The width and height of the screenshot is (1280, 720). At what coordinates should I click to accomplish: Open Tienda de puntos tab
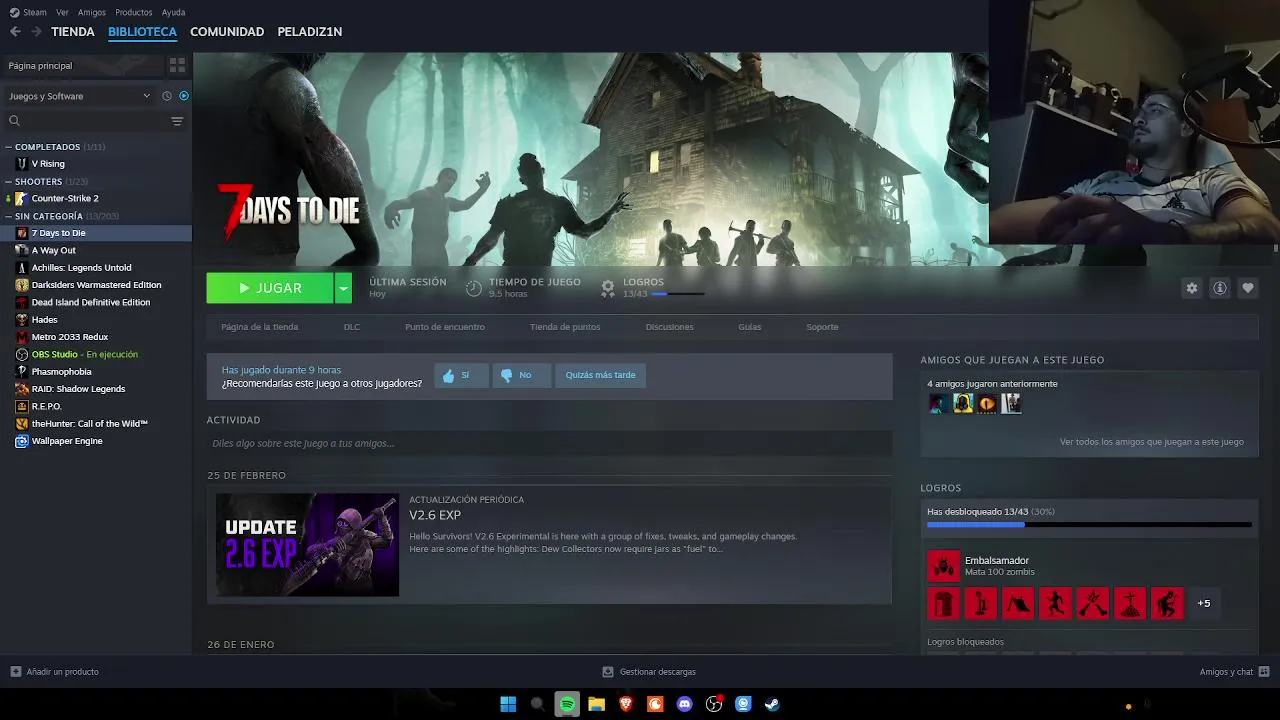coord(565,327)
